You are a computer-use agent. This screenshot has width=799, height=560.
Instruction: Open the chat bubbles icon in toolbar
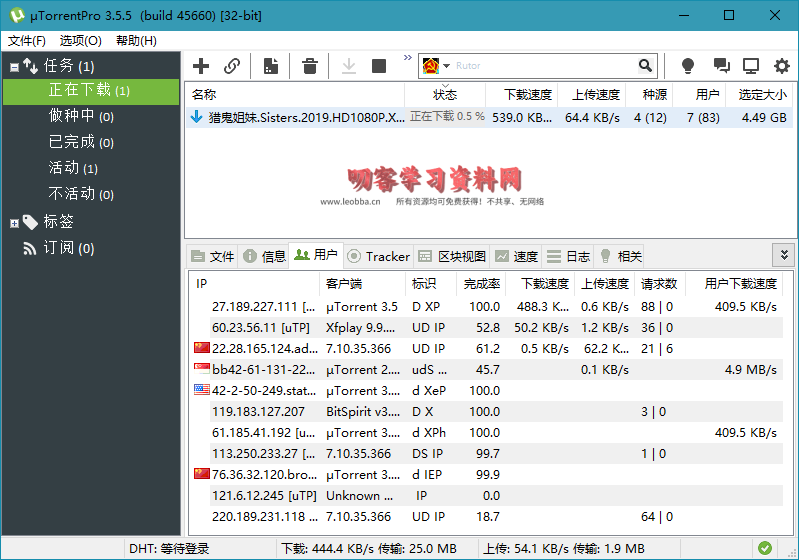721,66
